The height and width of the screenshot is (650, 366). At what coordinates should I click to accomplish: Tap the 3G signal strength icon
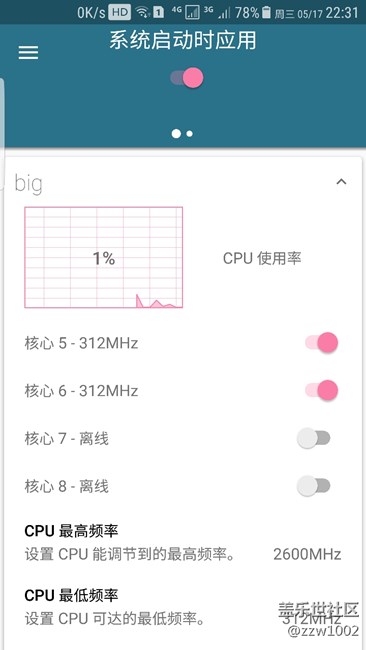click(x=224, y=13)
